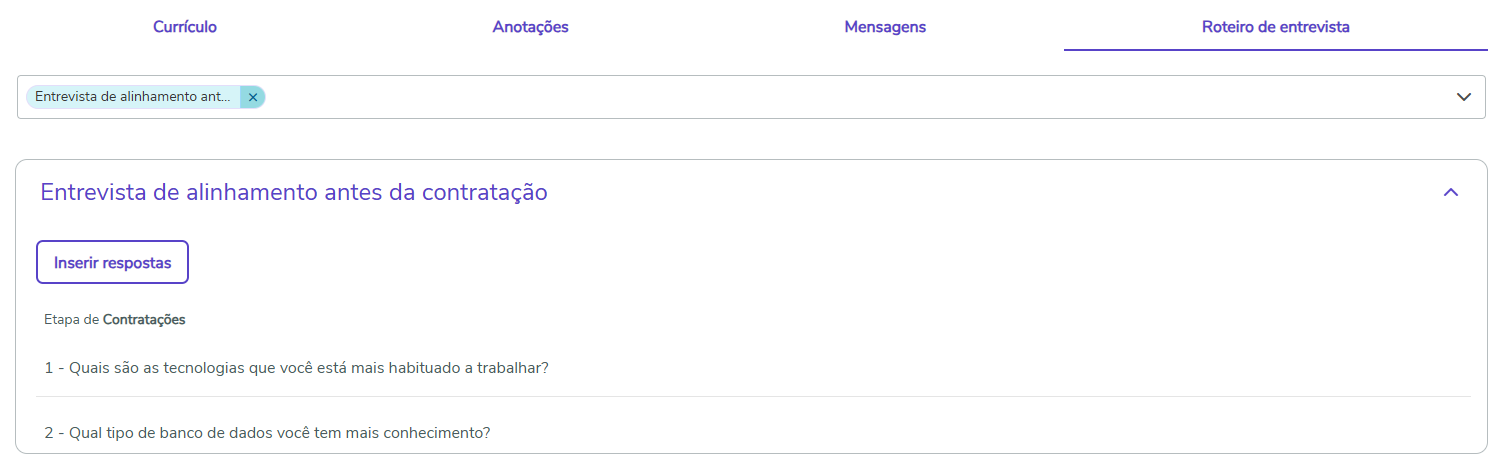Open the interview script dropdown arrow
1501x462 pixels.
(1464, 97)
